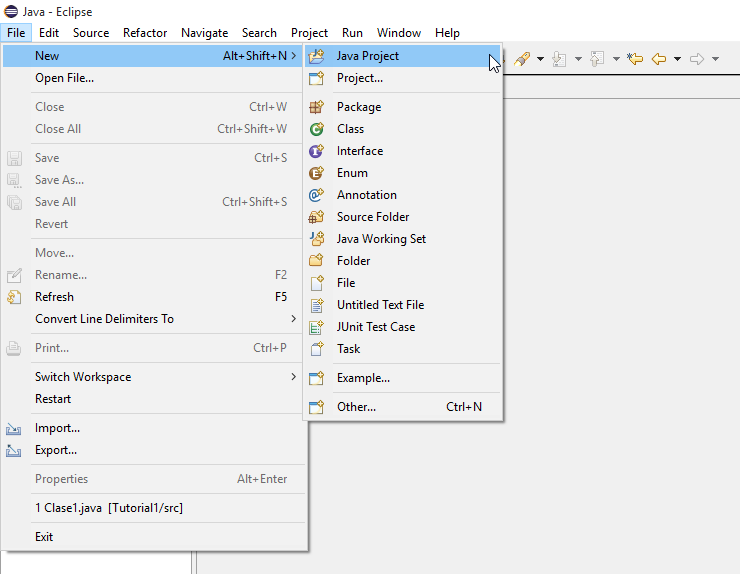
Task: Open the Search menu
Action: pyautogui.click(x=259, y=33)
